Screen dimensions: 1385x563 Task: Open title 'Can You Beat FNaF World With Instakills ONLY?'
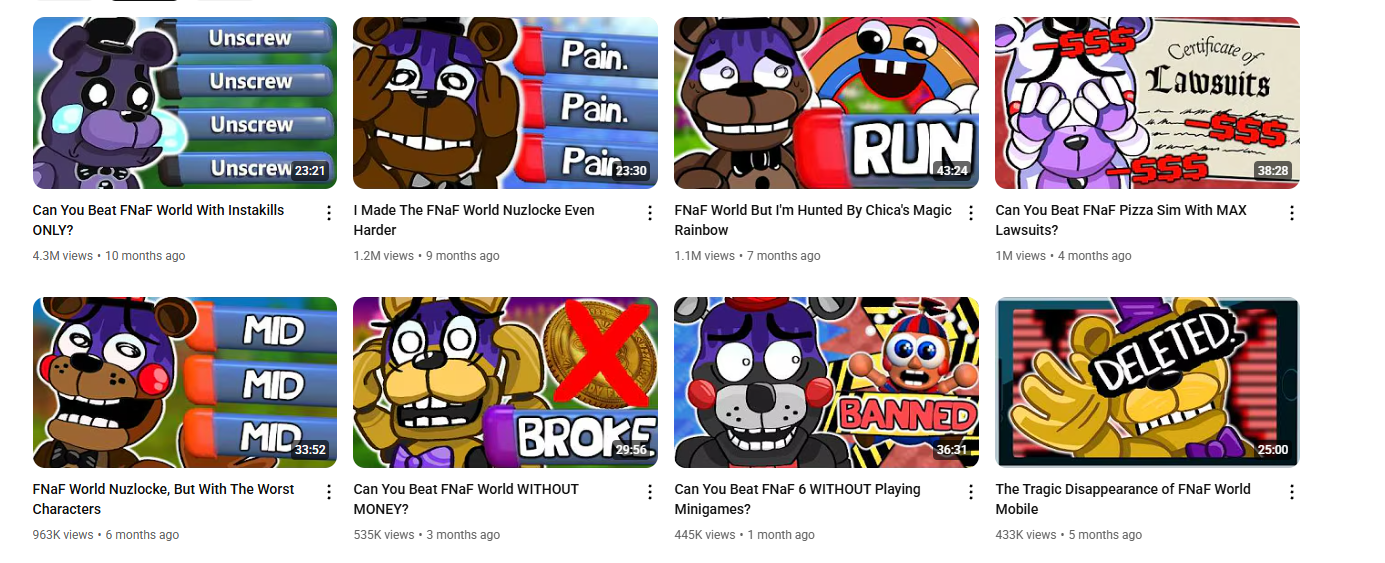[x=159, y=220]
